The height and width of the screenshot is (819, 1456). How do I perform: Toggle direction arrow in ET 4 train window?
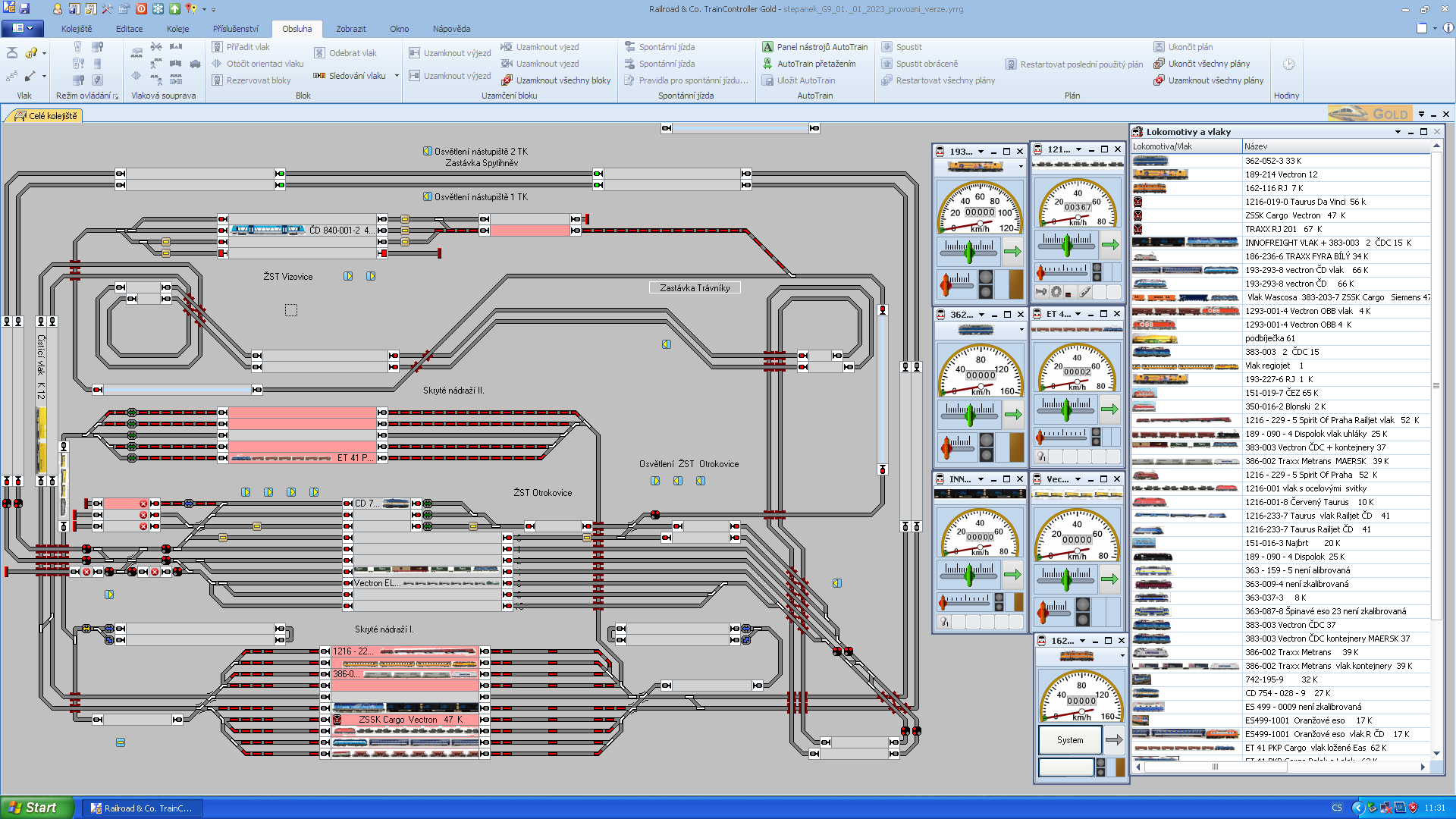[1109, 409]
